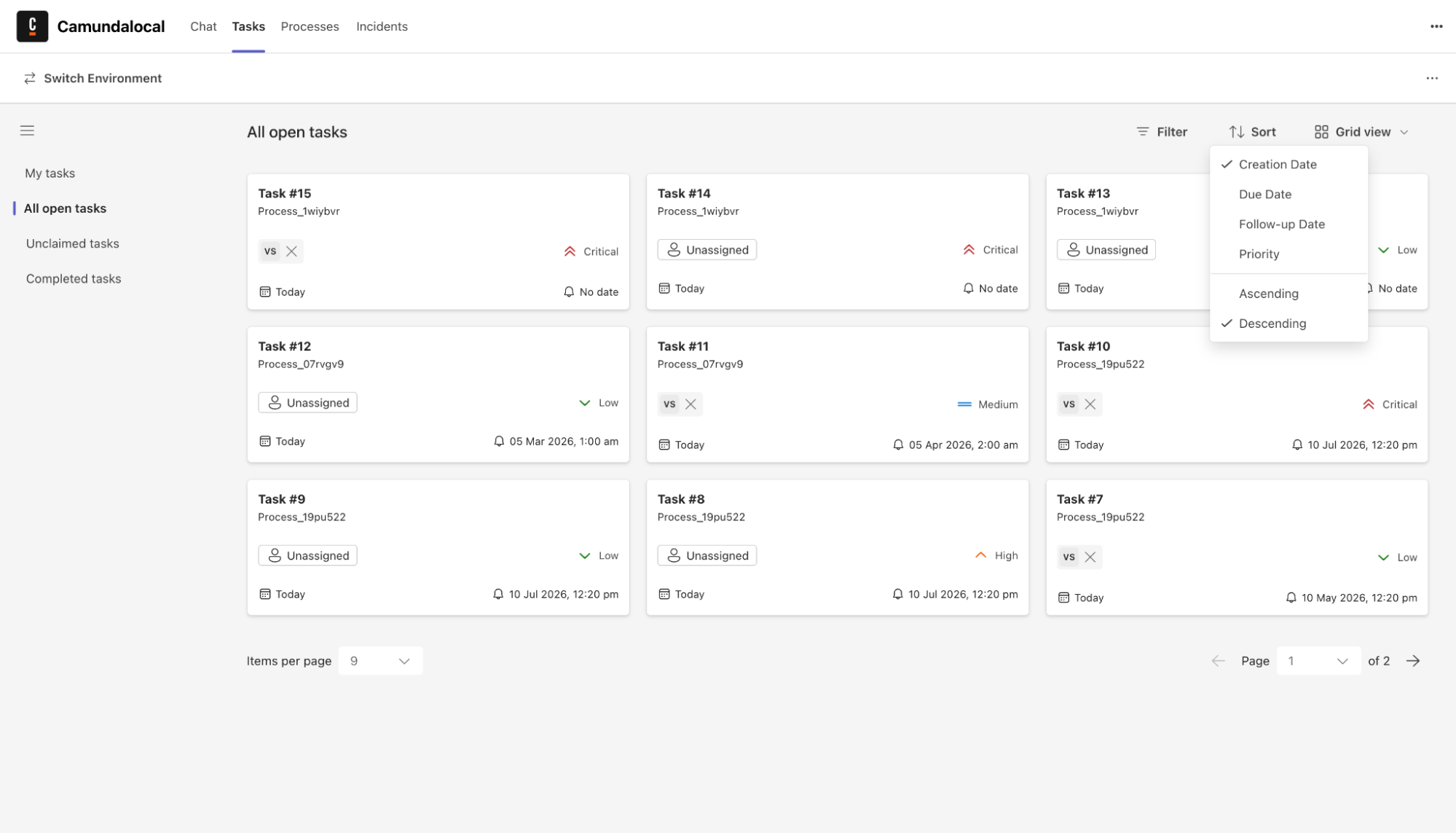Remove VS assignee from Task #11

(690, 404)
